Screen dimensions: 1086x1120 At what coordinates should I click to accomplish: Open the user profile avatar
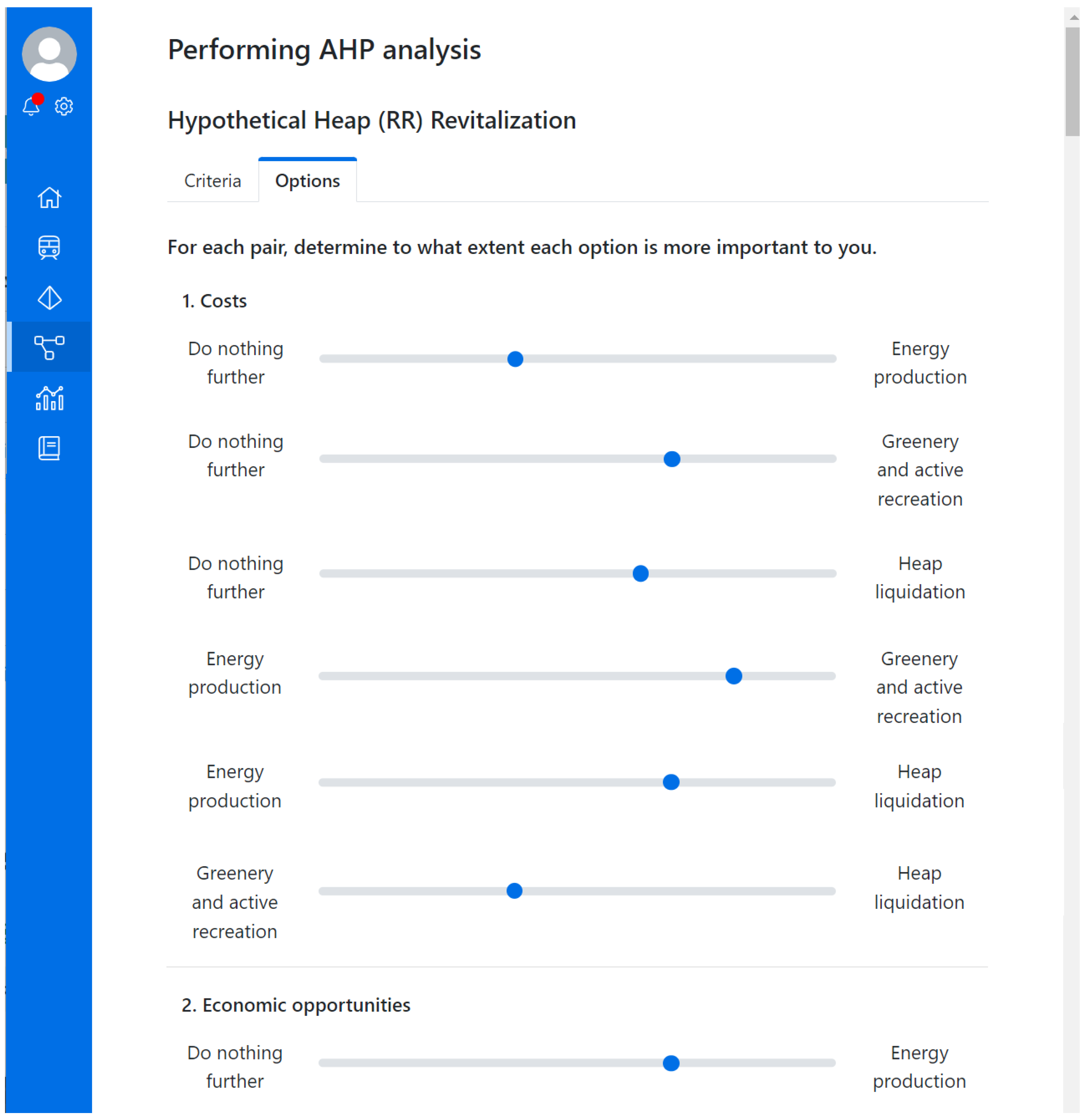tap(49, 54)
